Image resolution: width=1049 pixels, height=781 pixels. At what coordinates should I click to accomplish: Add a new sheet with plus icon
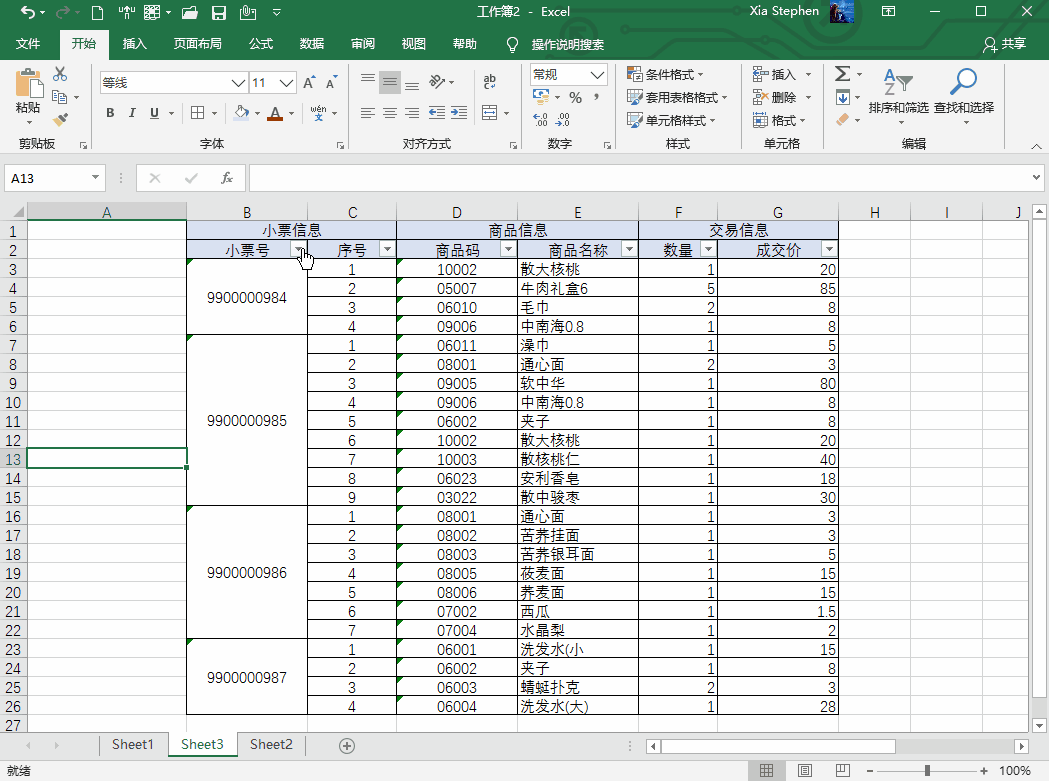pyautogui.click(x=347, y=746)
